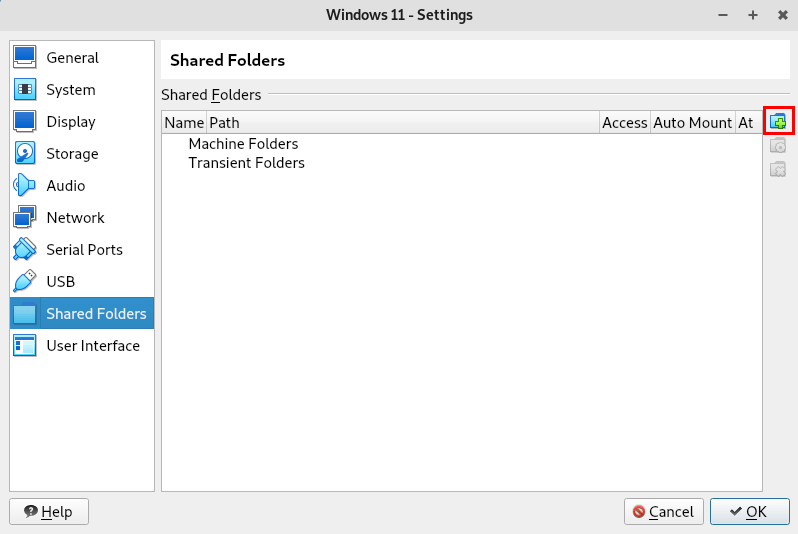
Task: Select the Transient Folders row
Action: click(462, 163)
